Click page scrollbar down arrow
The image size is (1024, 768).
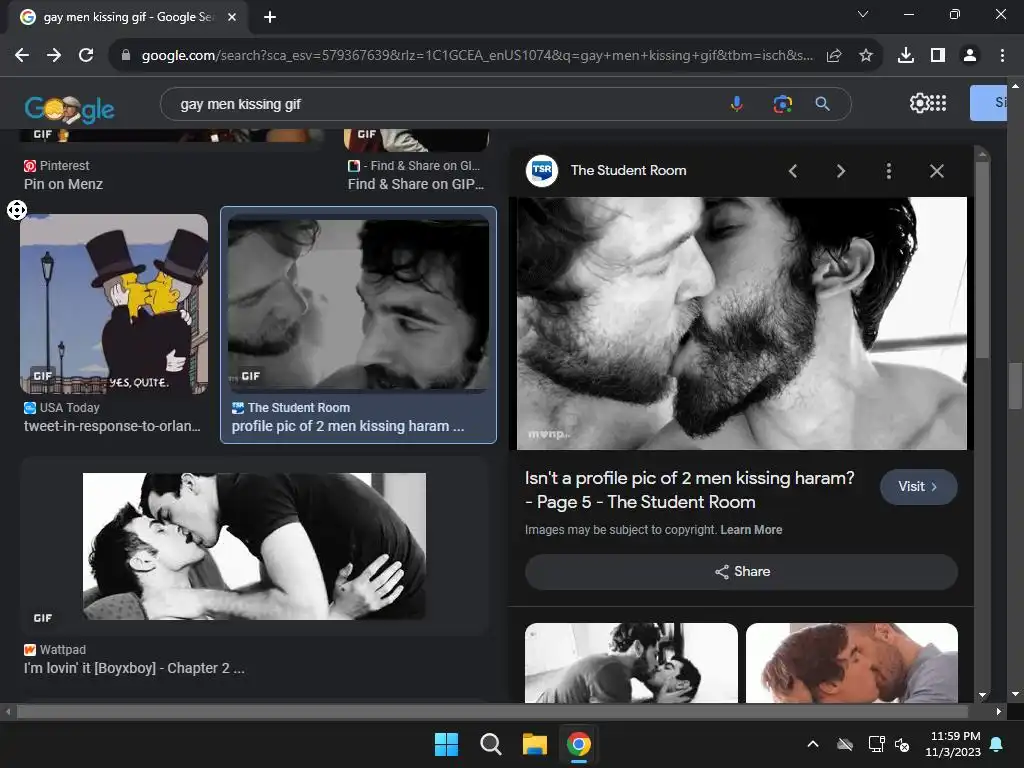tap(1015, 694)
